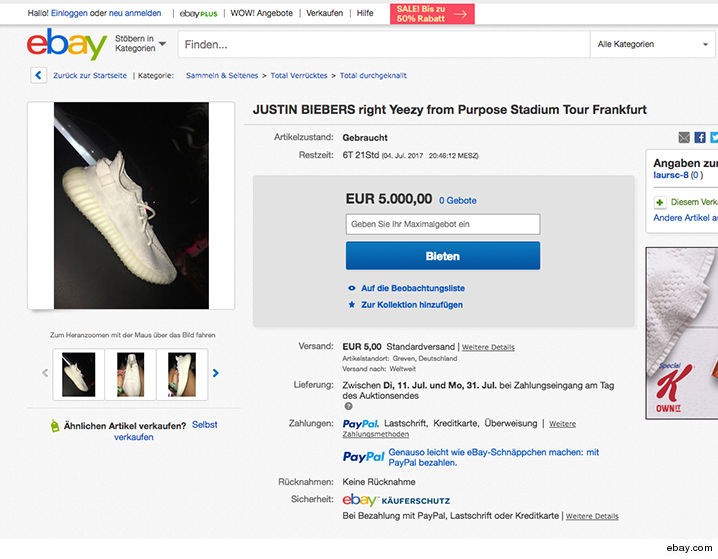This screenshot has height=559, width=718.
Task: Click the eBay logo
Action: [x=67, y=44]
